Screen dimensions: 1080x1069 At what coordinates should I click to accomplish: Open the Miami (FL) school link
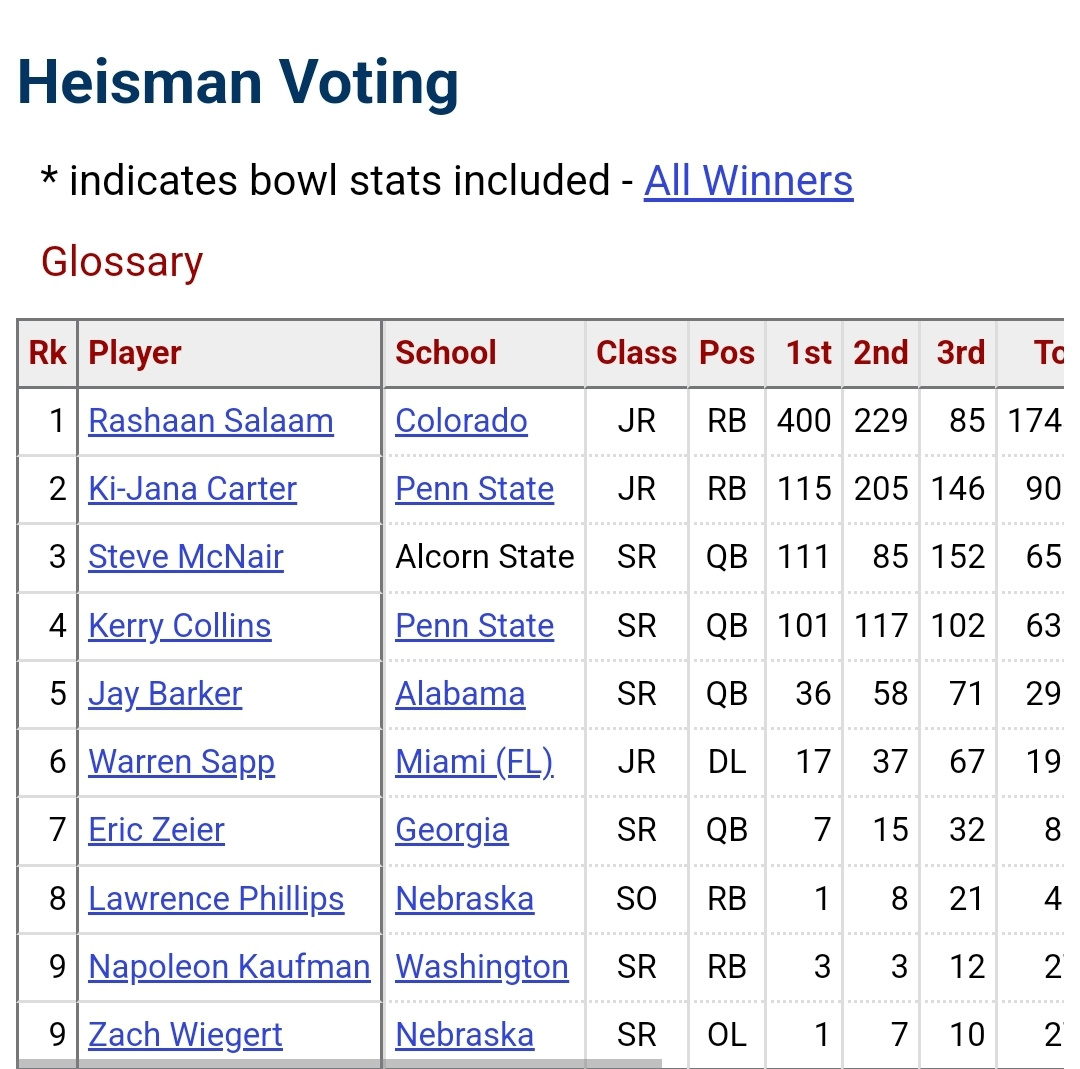point(474,762)
